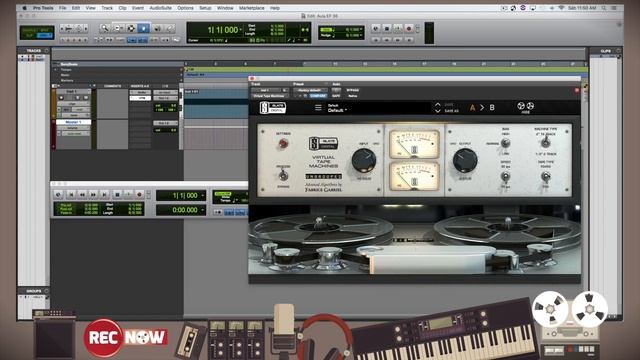
Task: Click record button in top toolbar transport
Action: pyautogui.click(x=409, y=29)
